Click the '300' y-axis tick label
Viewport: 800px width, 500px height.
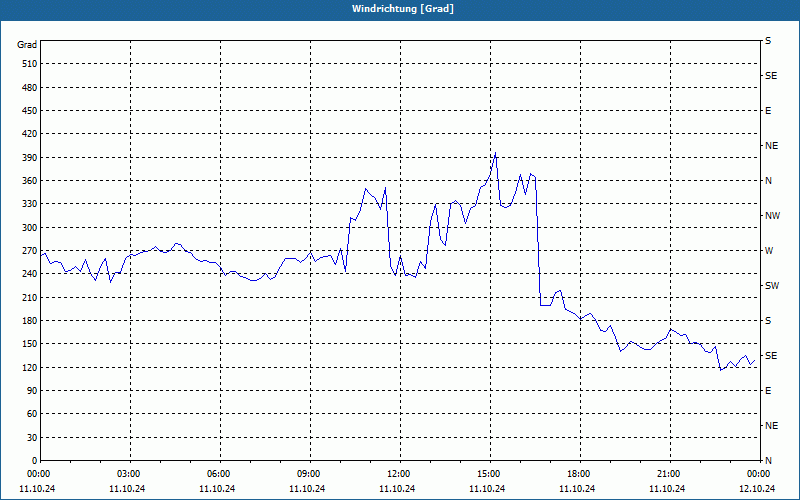click(30, 227)
